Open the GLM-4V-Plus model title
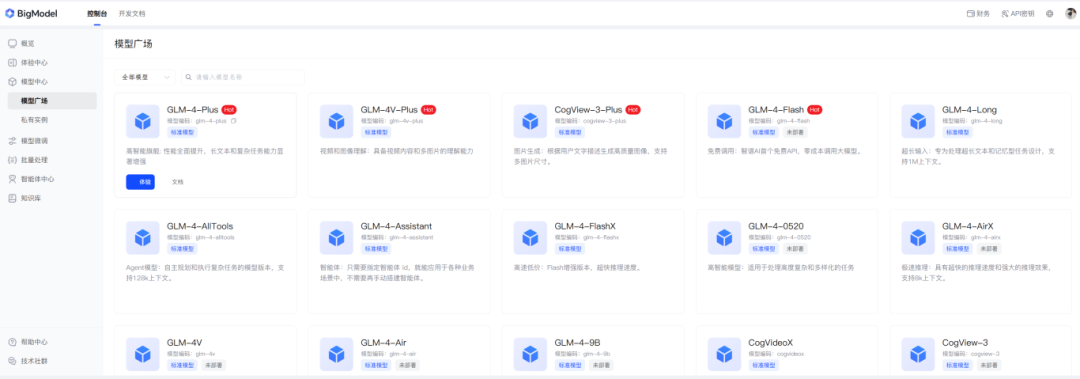Image resolution: width=1080 pixels, height=379 pixels. click(389, 110)
